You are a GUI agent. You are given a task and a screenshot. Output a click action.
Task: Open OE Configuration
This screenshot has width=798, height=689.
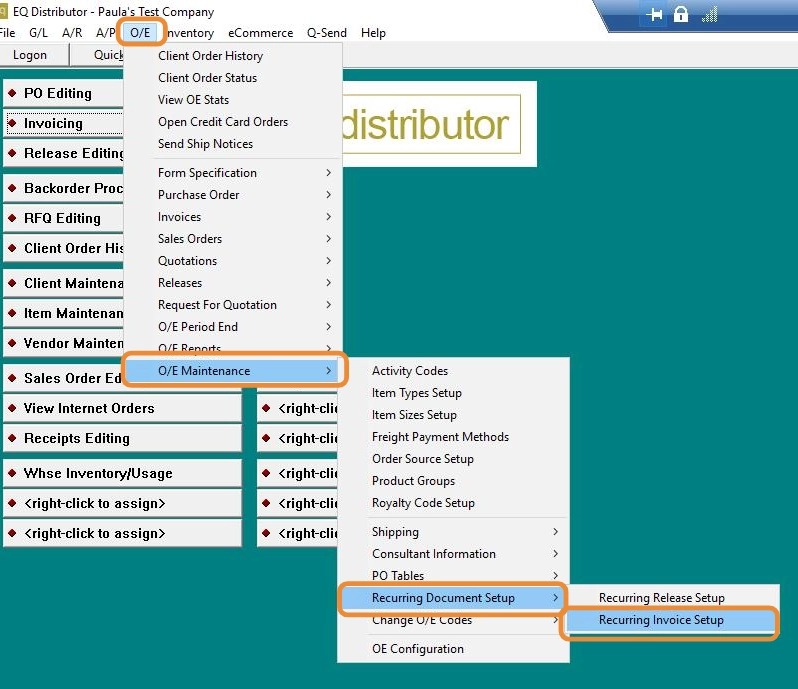453,649
